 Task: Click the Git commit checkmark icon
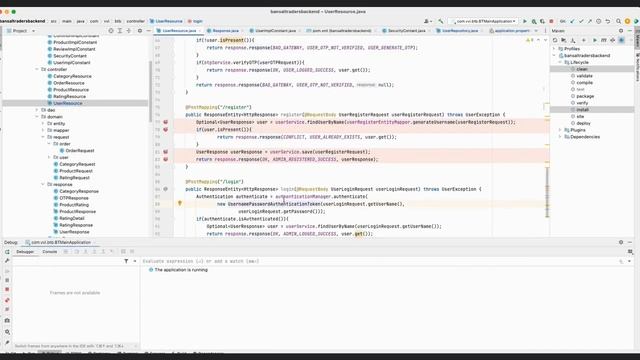(x=581, y=21)
